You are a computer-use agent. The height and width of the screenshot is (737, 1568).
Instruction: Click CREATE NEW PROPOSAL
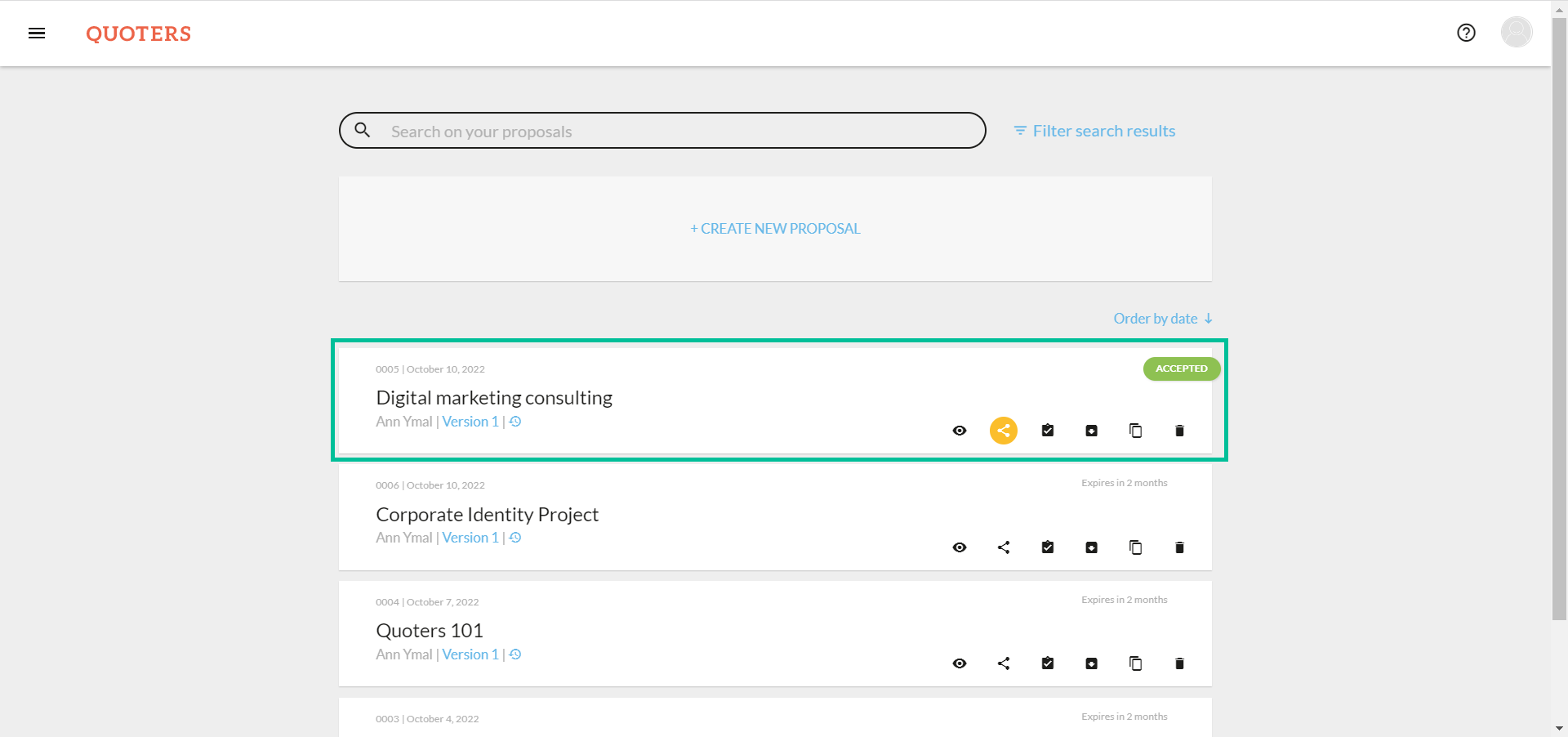(775, 229)
